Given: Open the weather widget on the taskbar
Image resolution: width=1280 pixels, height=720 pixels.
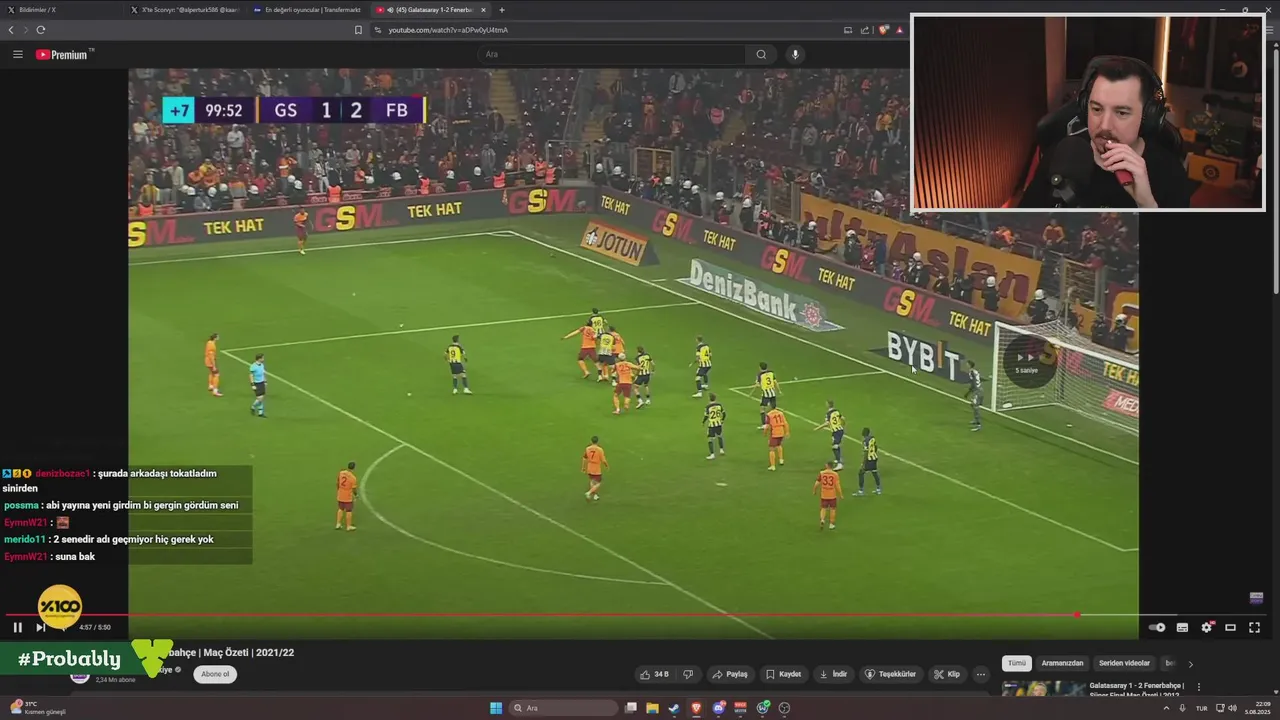Looking at the screenshot, I should [x=38, y=708].
